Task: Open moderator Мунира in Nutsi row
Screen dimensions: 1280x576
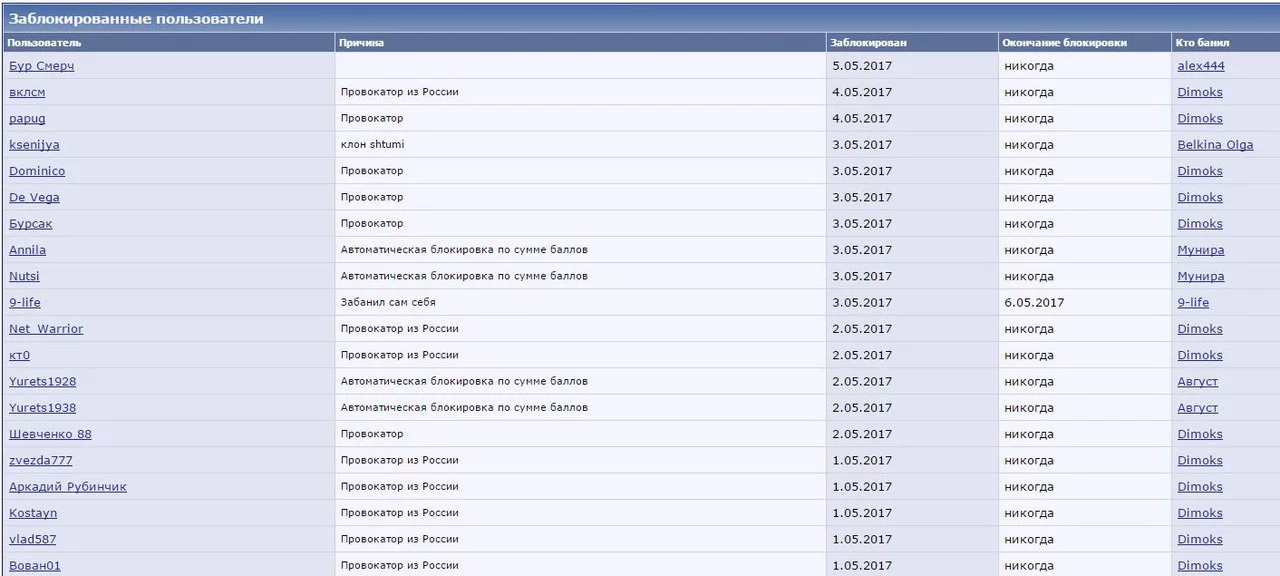Action: (1201, 276)
